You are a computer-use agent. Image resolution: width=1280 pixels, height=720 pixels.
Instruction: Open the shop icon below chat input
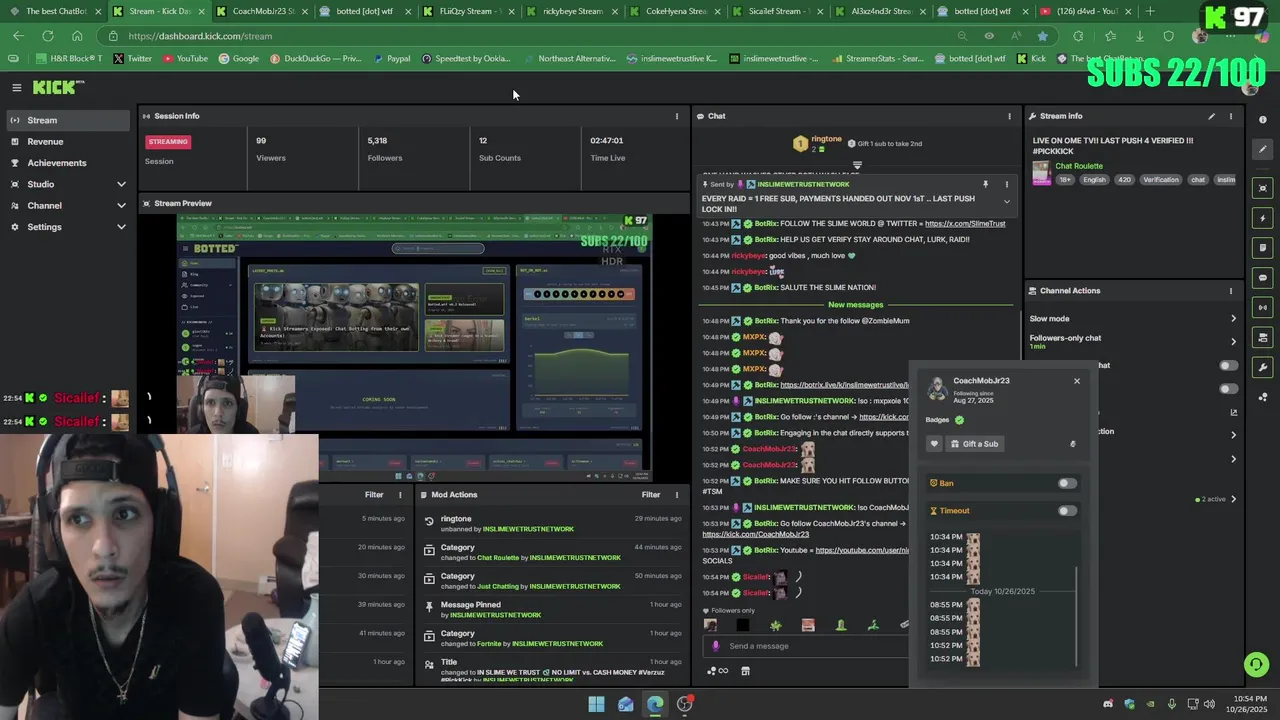pyautogui.click(x=745, y=671)
